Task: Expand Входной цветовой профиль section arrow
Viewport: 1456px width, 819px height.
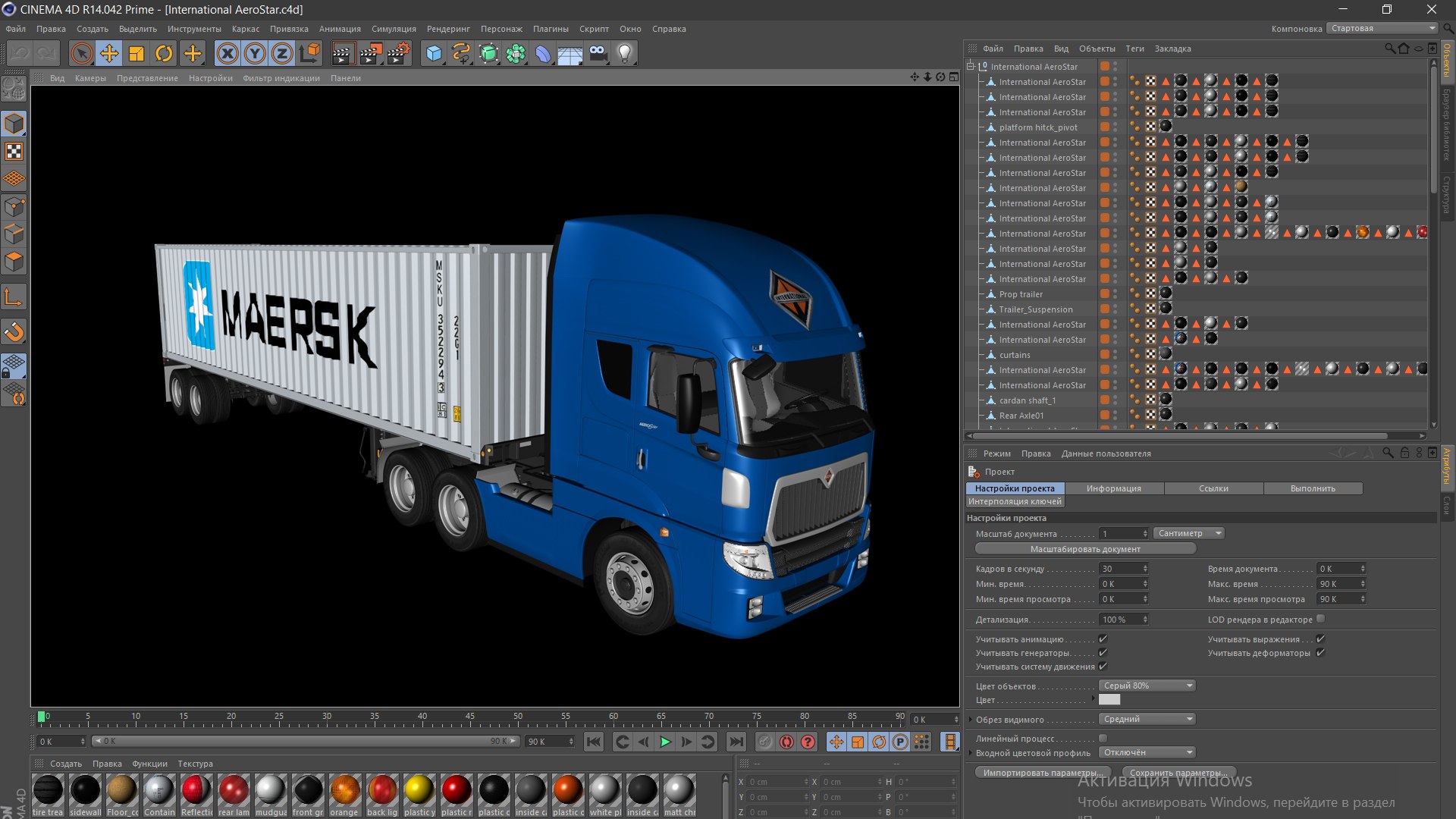Action: pyautogui.click(x=971, y=753)
